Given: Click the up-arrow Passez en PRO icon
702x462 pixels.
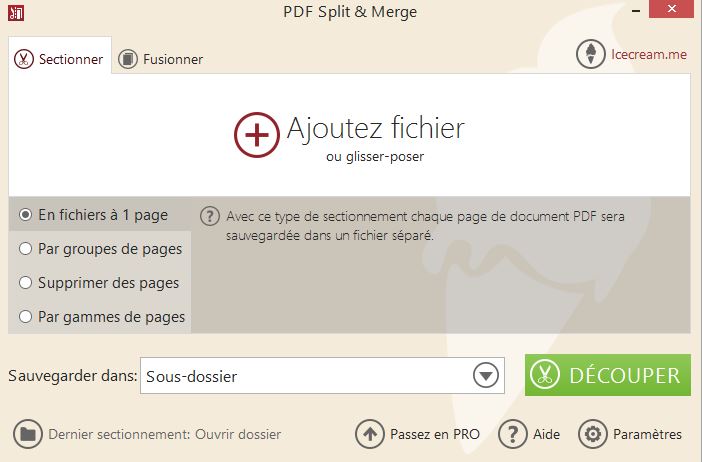Looking at the screenshot, I should 370,434.
